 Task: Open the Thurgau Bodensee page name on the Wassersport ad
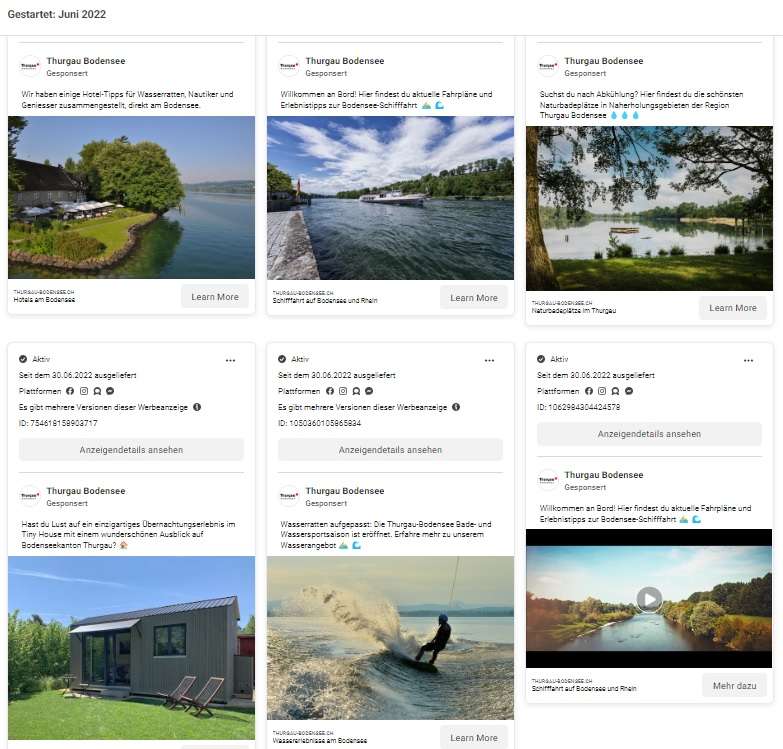click(x=344, y=491)
